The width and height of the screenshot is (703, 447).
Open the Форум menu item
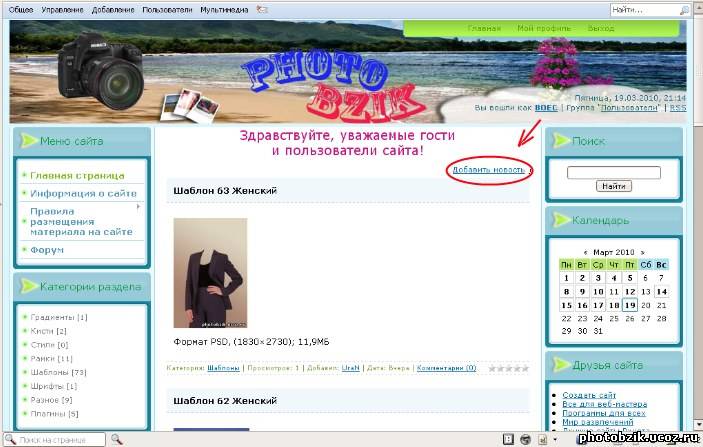click(47, 250)
